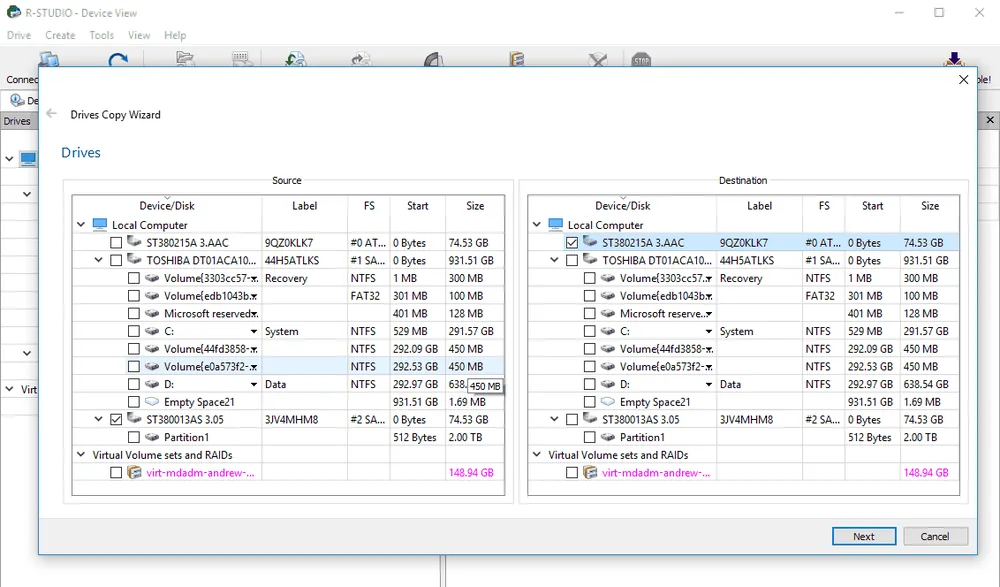Collapse destination ST380013AS 3.05 node

point(554,419)
